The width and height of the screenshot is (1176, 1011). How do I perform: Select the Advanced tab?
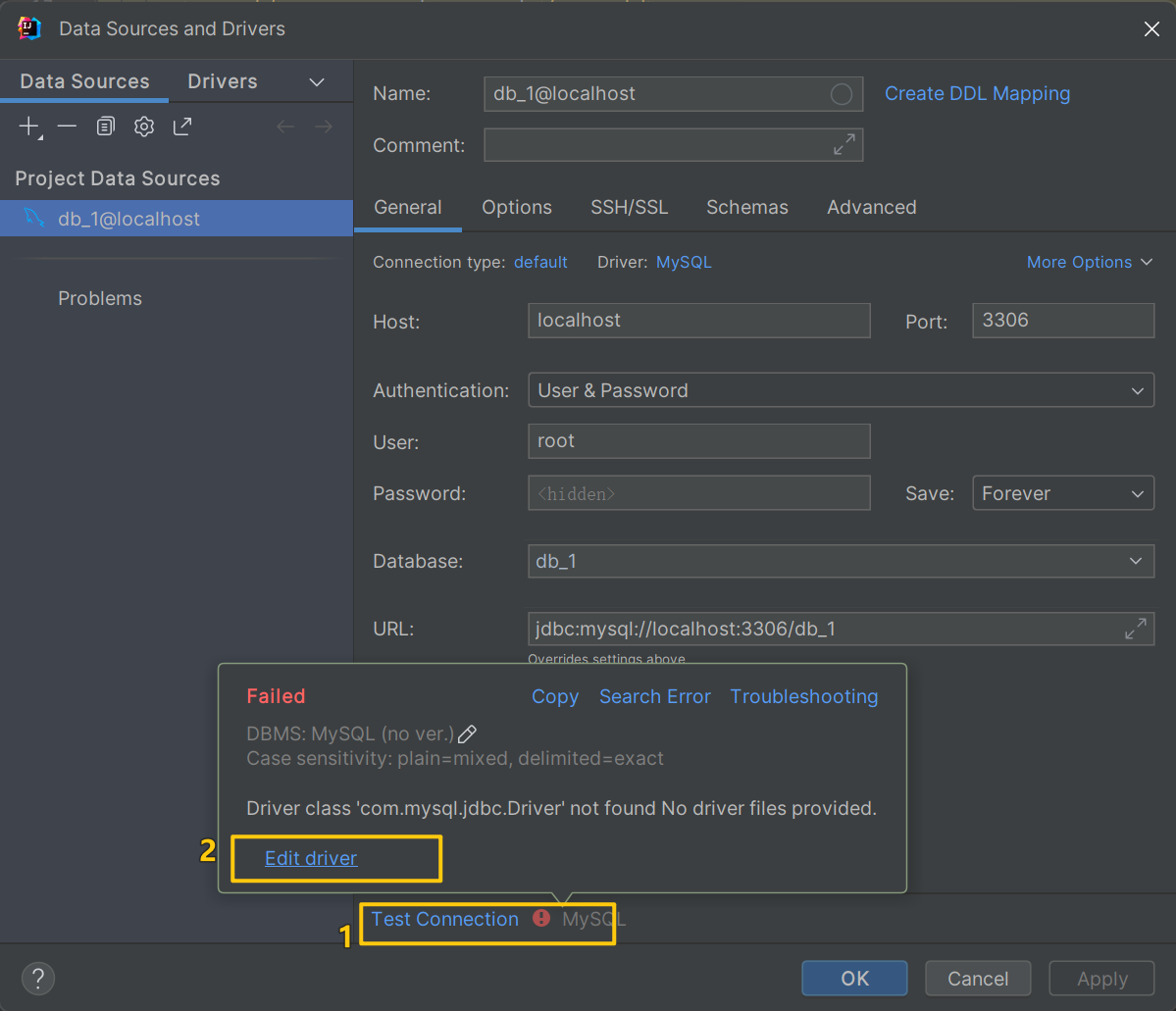coord(872,207)
